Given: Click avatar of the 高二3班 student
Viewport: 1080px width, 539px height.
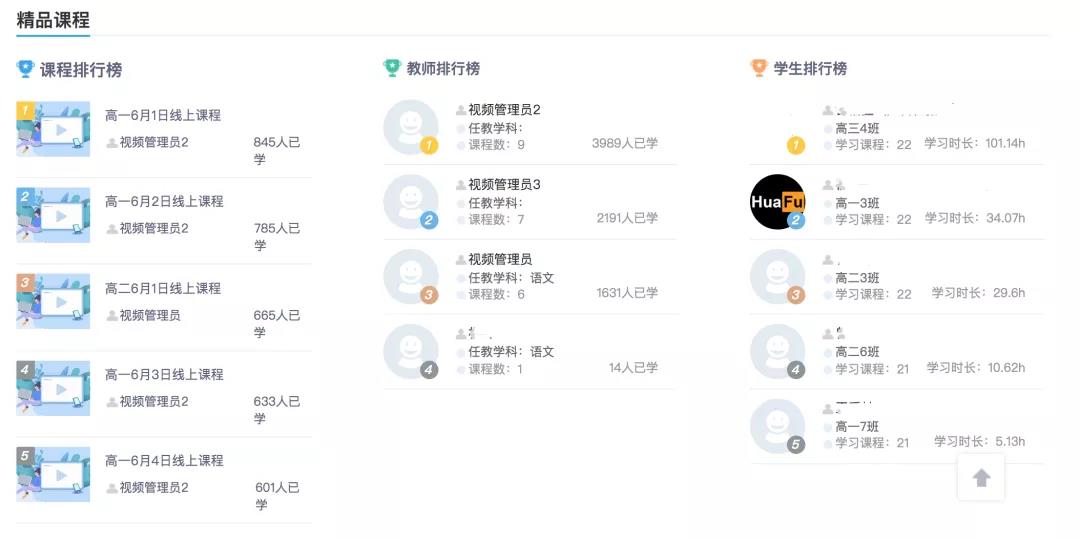Looking at the screenshot, I should point(777,277).
